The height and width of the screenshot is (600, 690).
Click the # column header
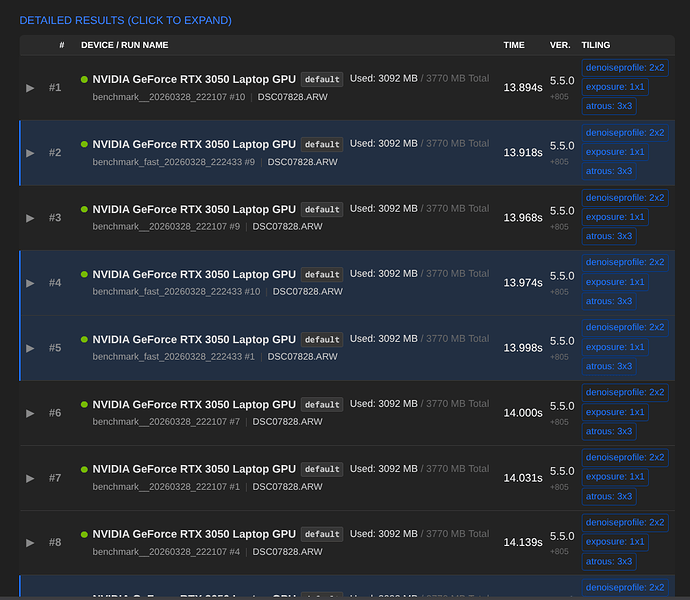62,45
